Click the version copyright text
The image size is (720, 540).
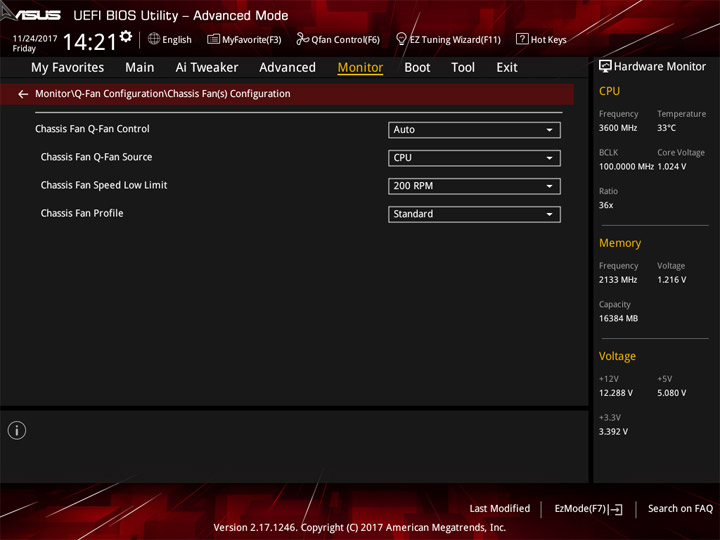point(360,528)
